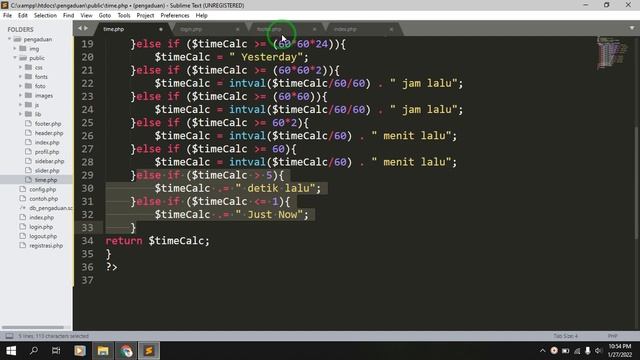Open the Preferences menu
Image resolution: width=640 pixels, height=360 pixels.
(x=175, y=16)
